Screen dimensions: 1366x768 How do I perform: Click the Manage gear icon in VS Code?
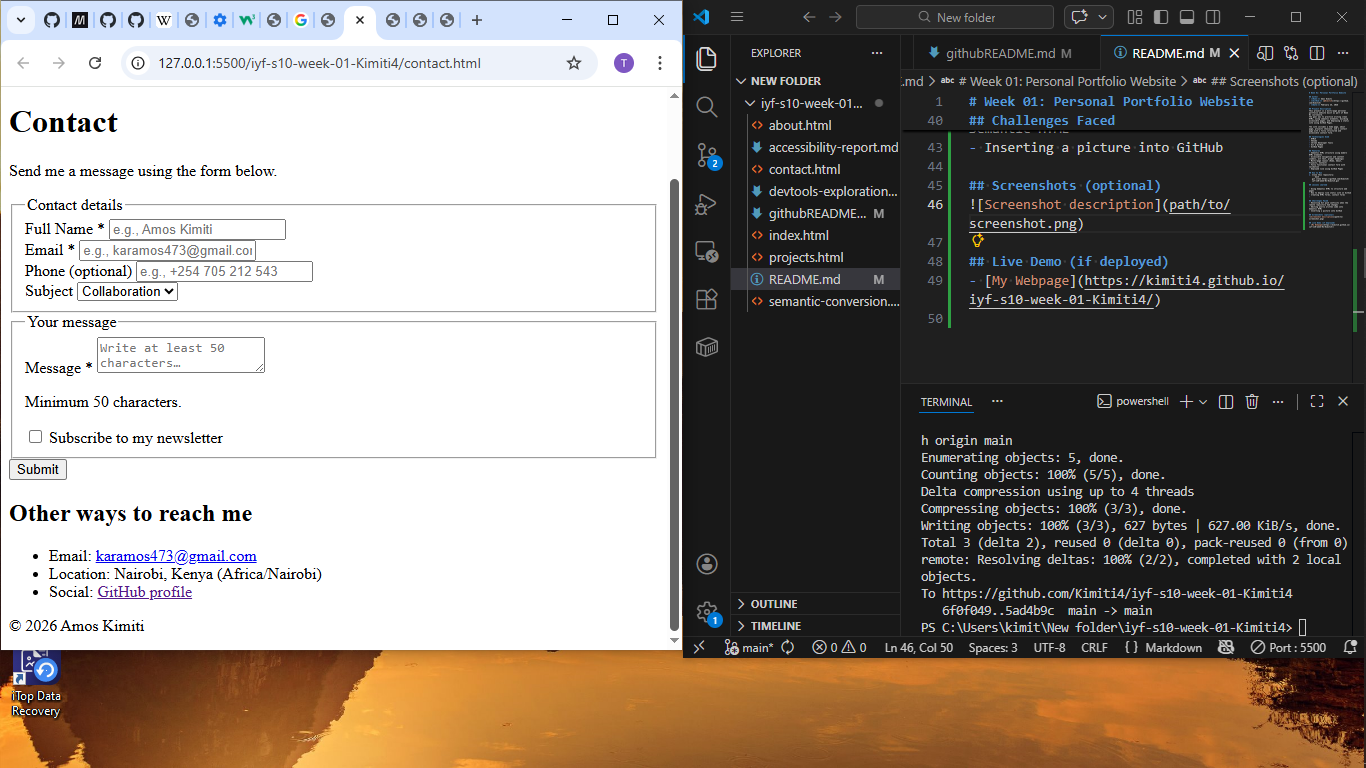707,611
